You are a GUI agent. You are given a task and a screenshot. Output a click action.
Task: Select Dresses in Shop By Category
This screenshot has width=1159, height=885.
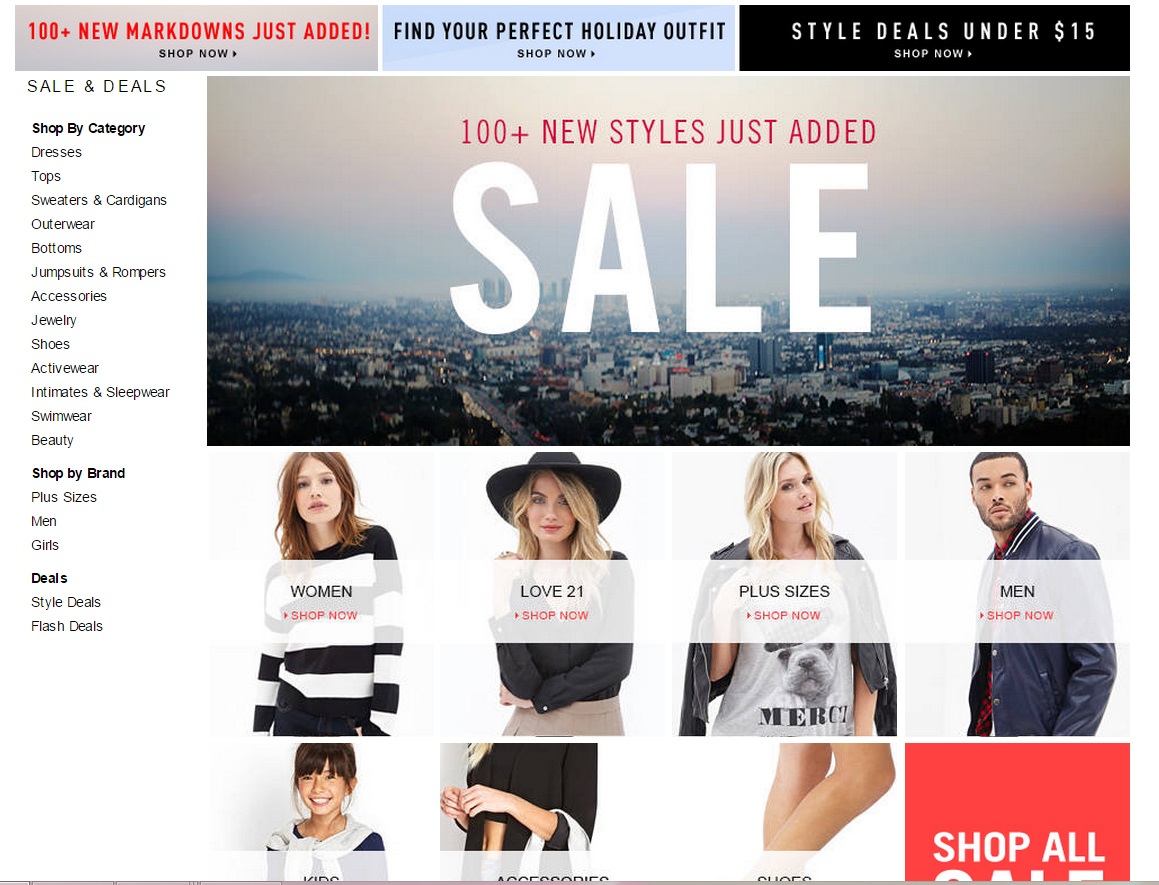56,152
